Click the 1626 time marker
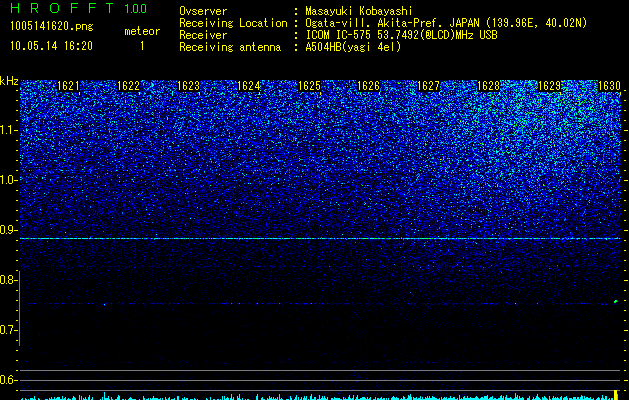Viewport: 629px width, 400px height. tap(368, 86)
